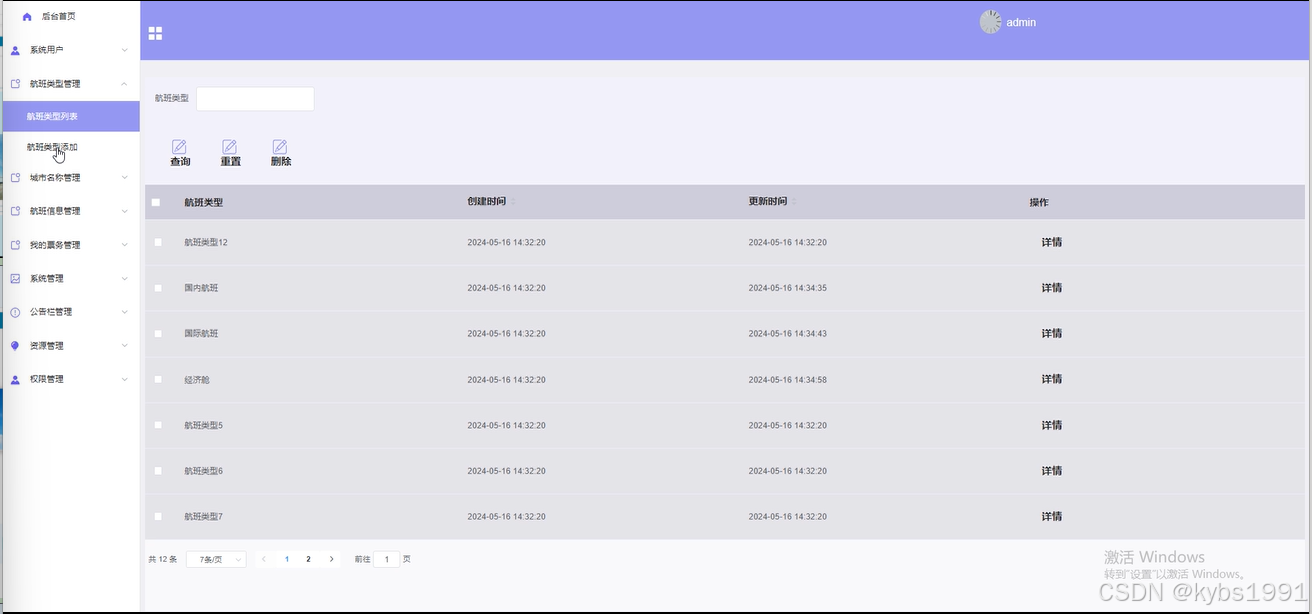Expand the 航班信息管理 menu chevron
This screenshot has width=1312, height=614.
[x=125, y=211]
